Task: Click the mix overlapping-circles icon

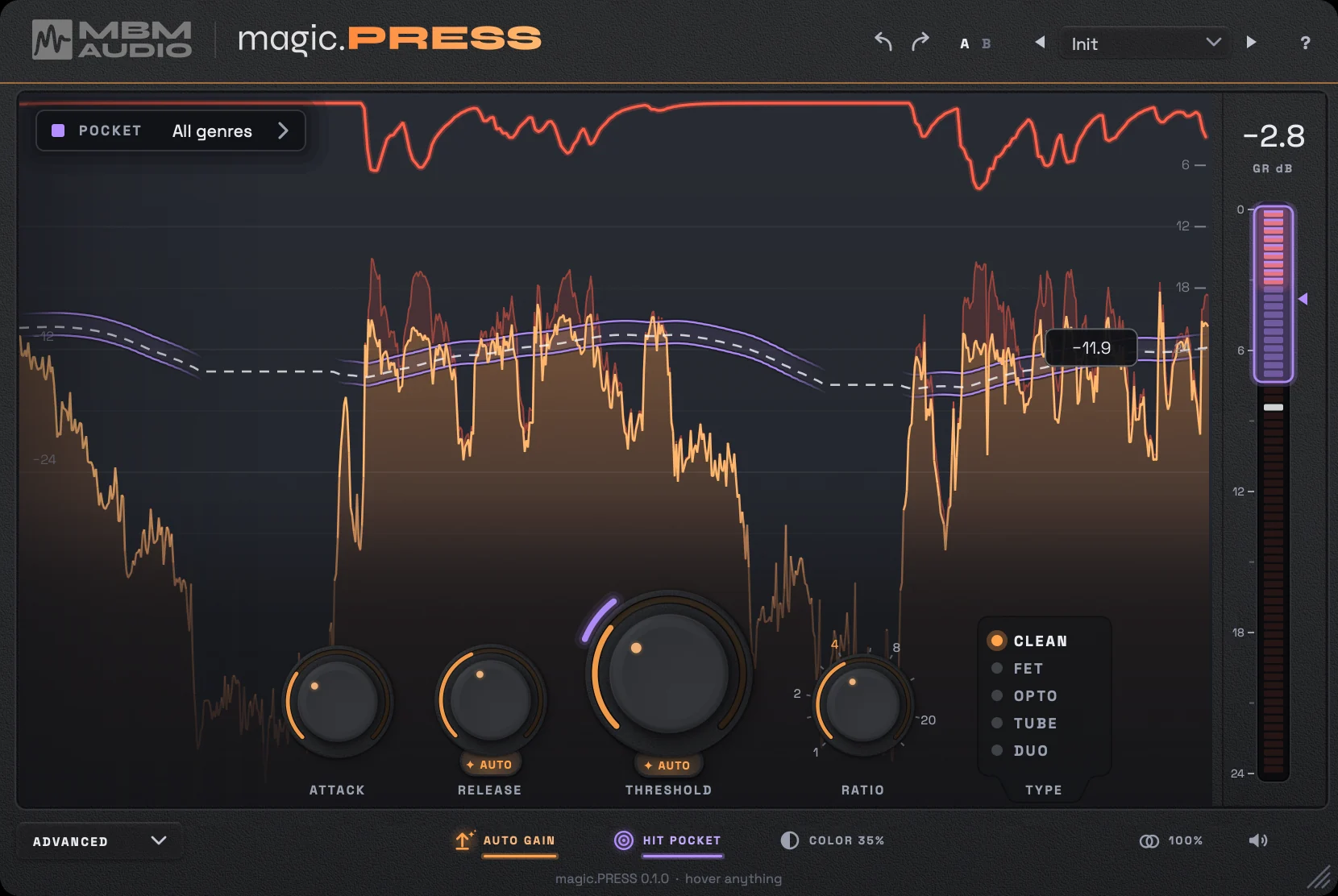Action: pyautogui.click(x=1149, y=841)
